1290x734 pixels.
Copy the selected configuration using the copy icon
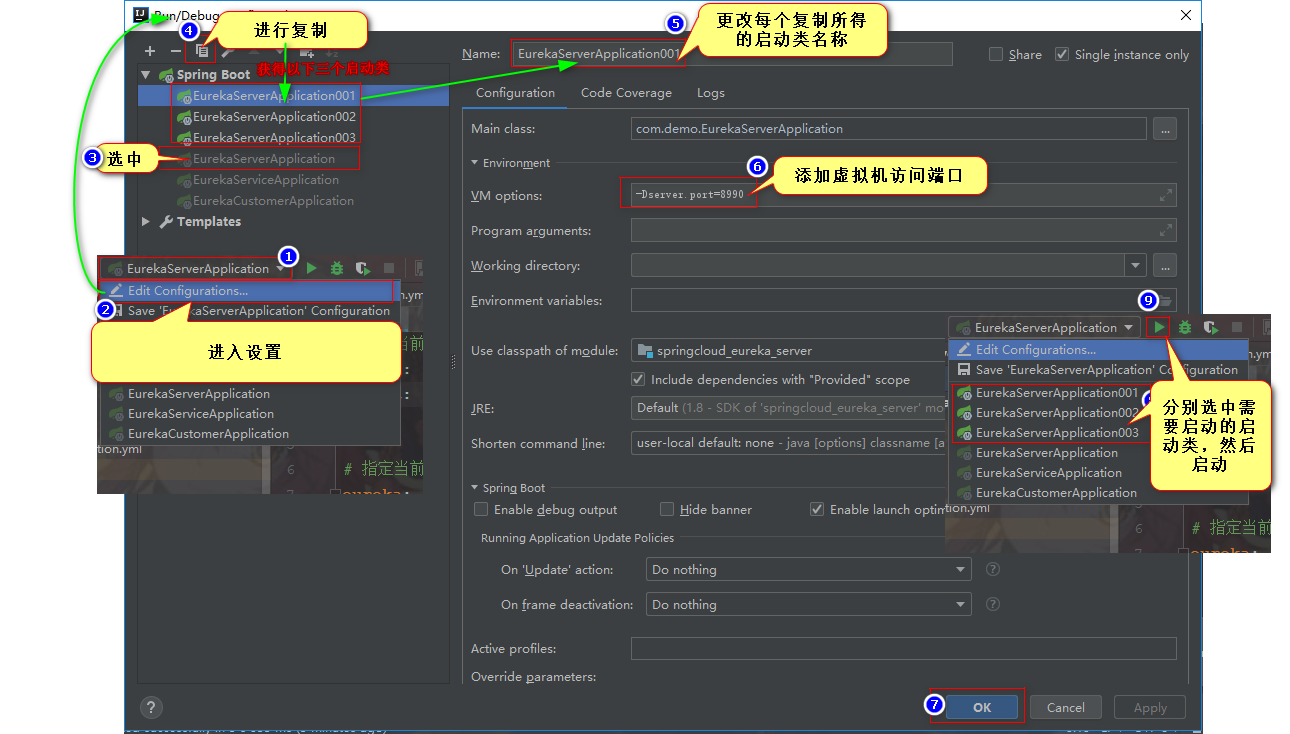click(x=202, y=51)
